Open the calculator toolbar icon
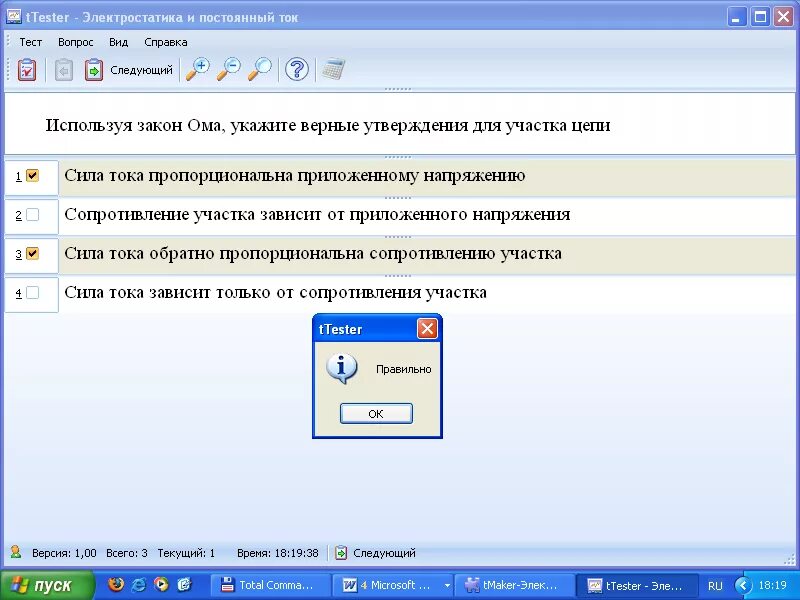This screenshot has height=600, width=800. pyautogui.click(x=333, y=69)
